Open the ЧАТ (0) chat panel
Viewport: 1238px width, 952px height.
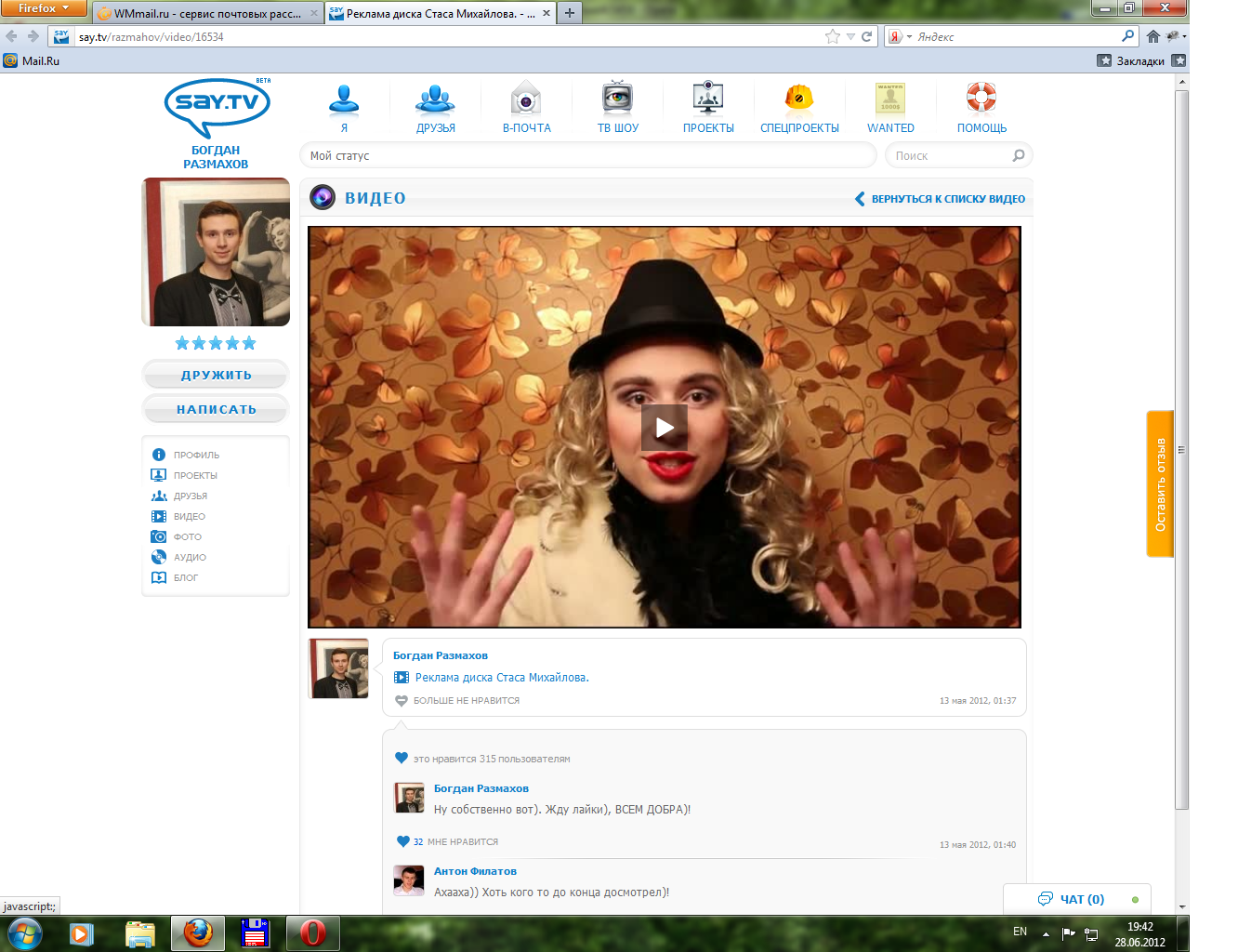tap(1078, 899)
